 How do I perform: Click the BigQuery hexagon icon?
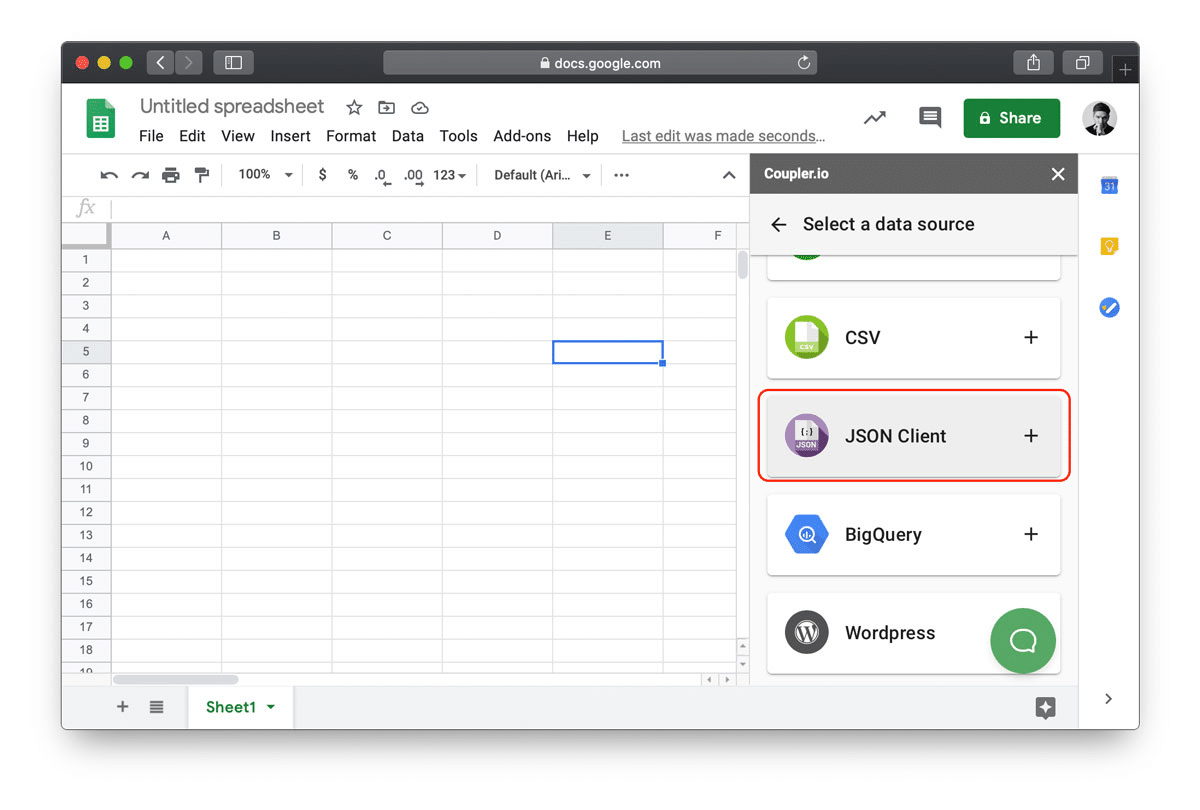pyautogui.click(x=806, y=535)
